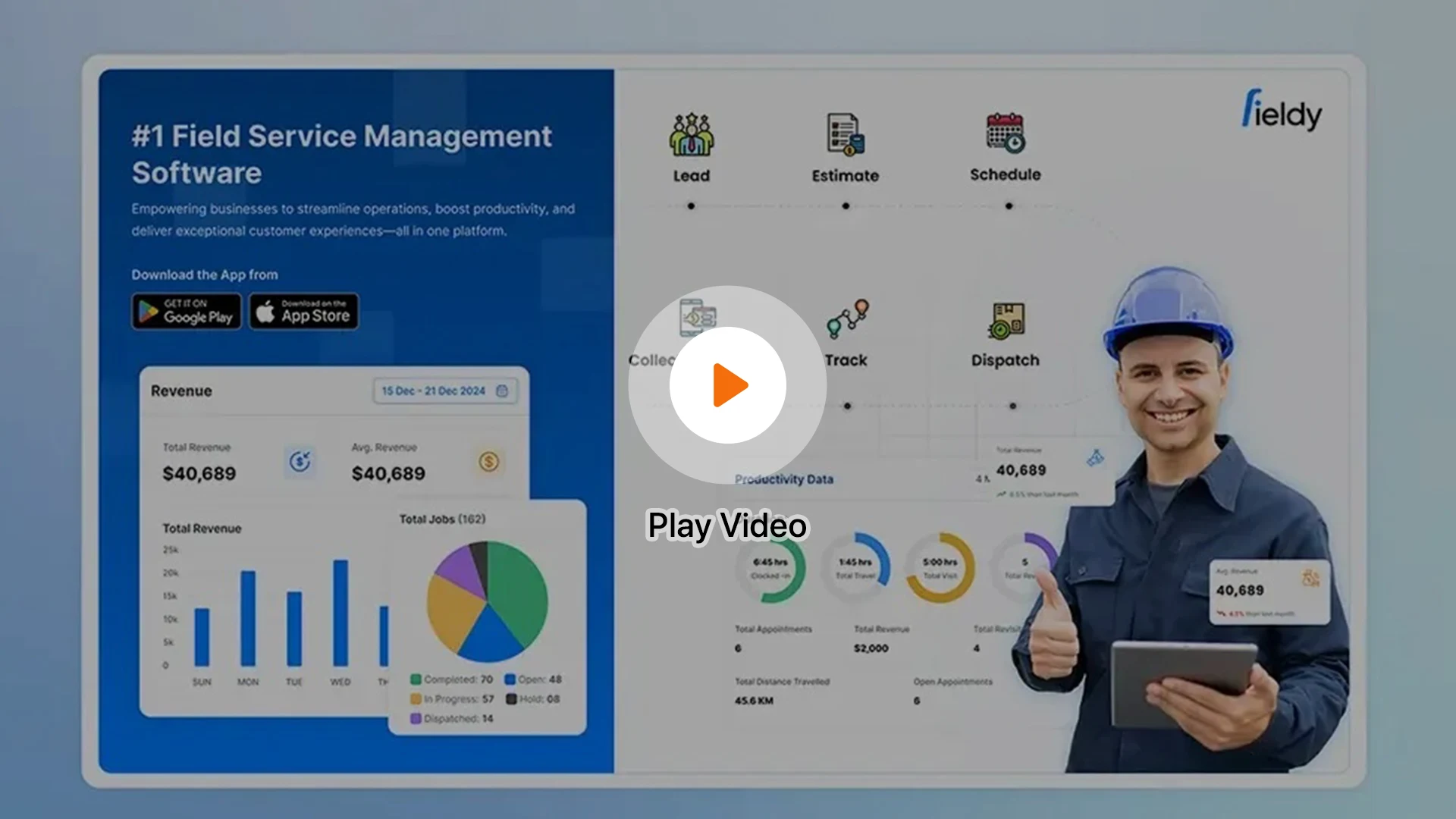
Task: Click the Avg. Revenue coin icon
Action: coord(489,461)
